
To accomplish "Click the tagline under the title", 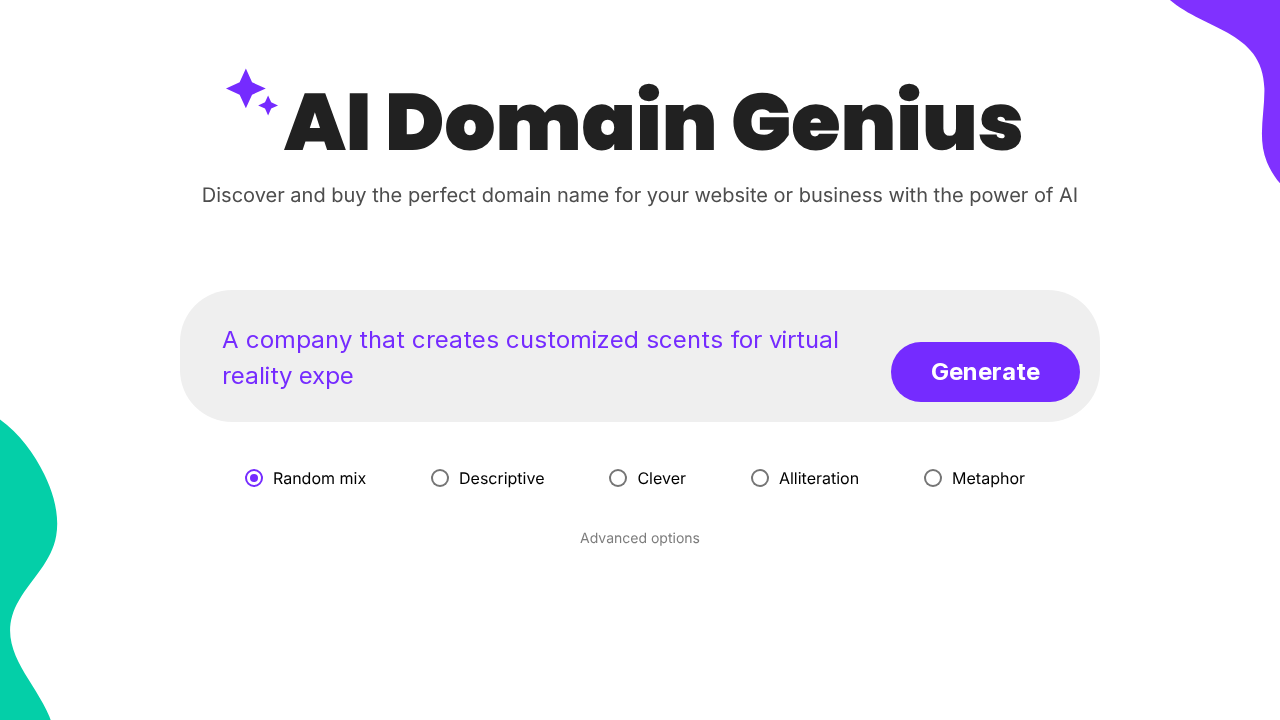I will pos(640,195).
